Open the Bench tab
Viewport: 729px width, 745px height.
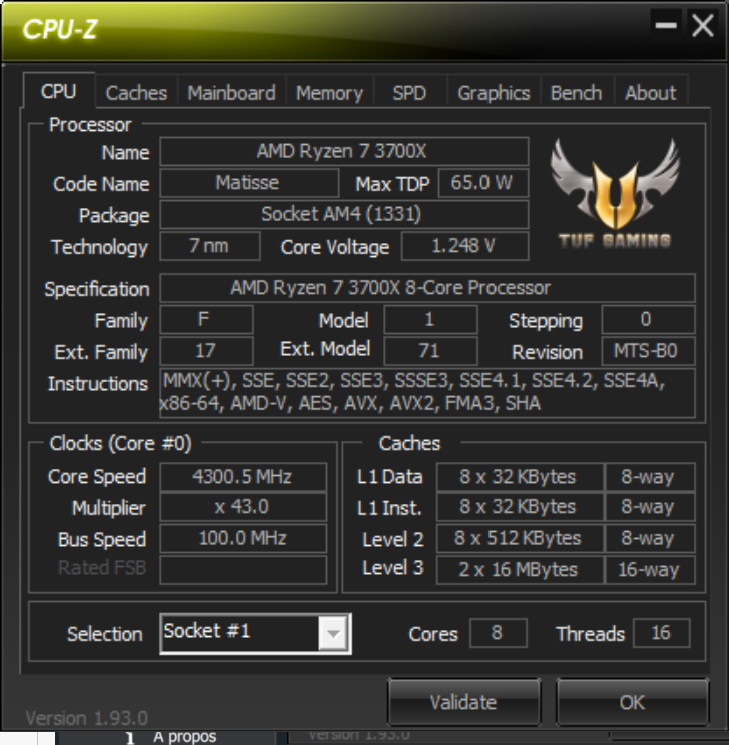(576, 93)
